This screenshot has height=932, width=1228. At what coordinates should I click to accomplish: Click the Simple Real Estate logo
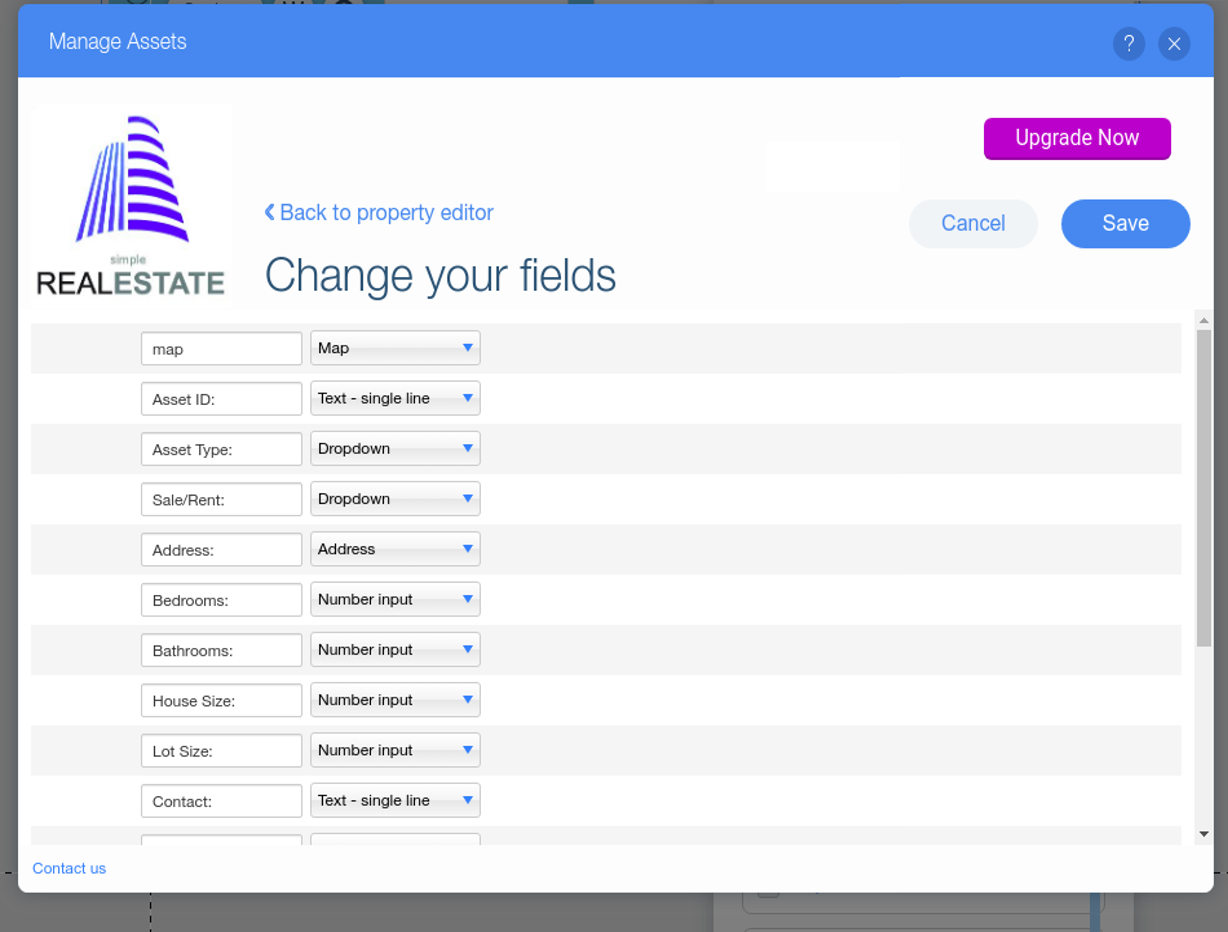131,204
